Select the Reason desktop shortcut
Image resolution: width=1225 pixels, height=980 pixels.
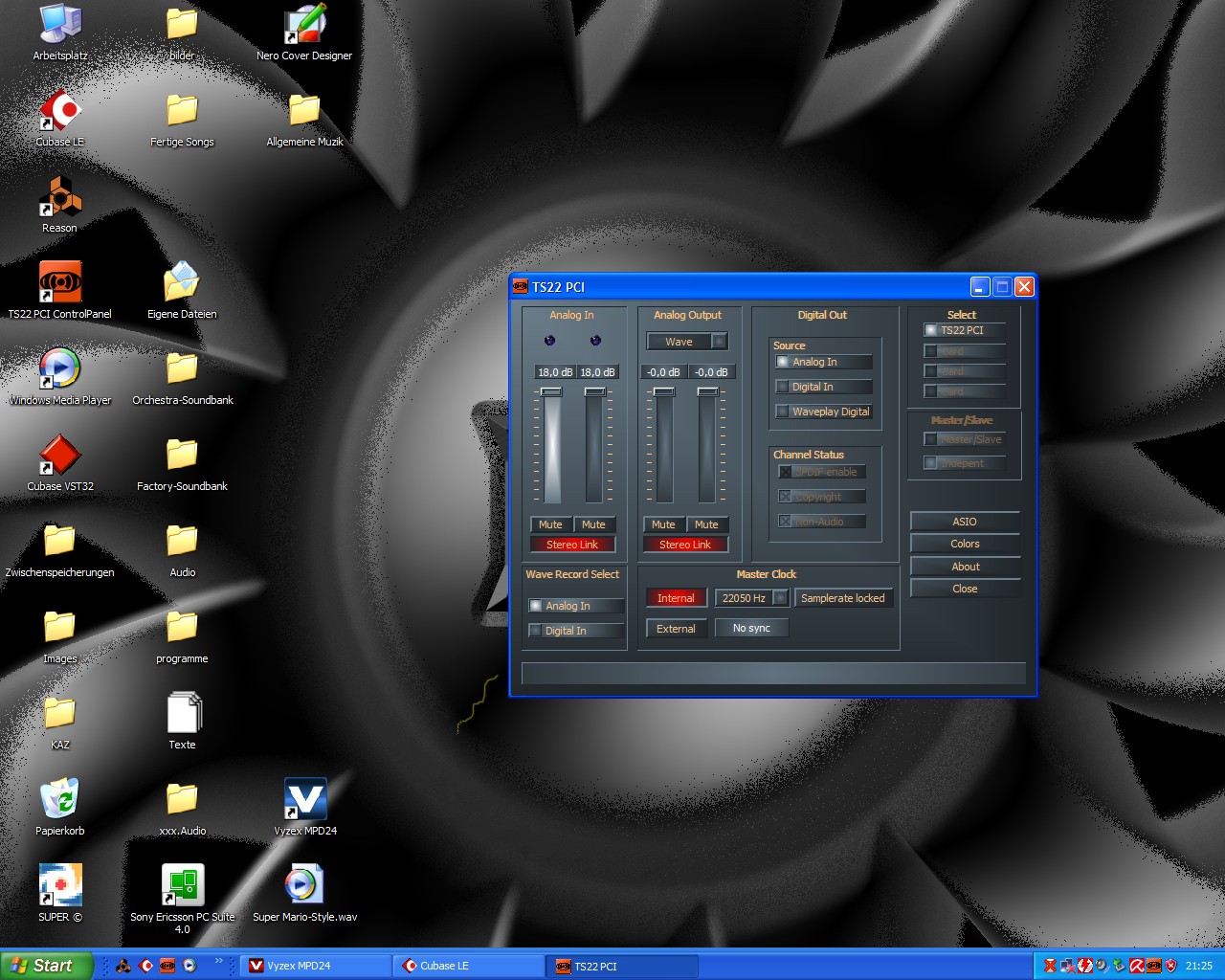[x=59, y=205]
